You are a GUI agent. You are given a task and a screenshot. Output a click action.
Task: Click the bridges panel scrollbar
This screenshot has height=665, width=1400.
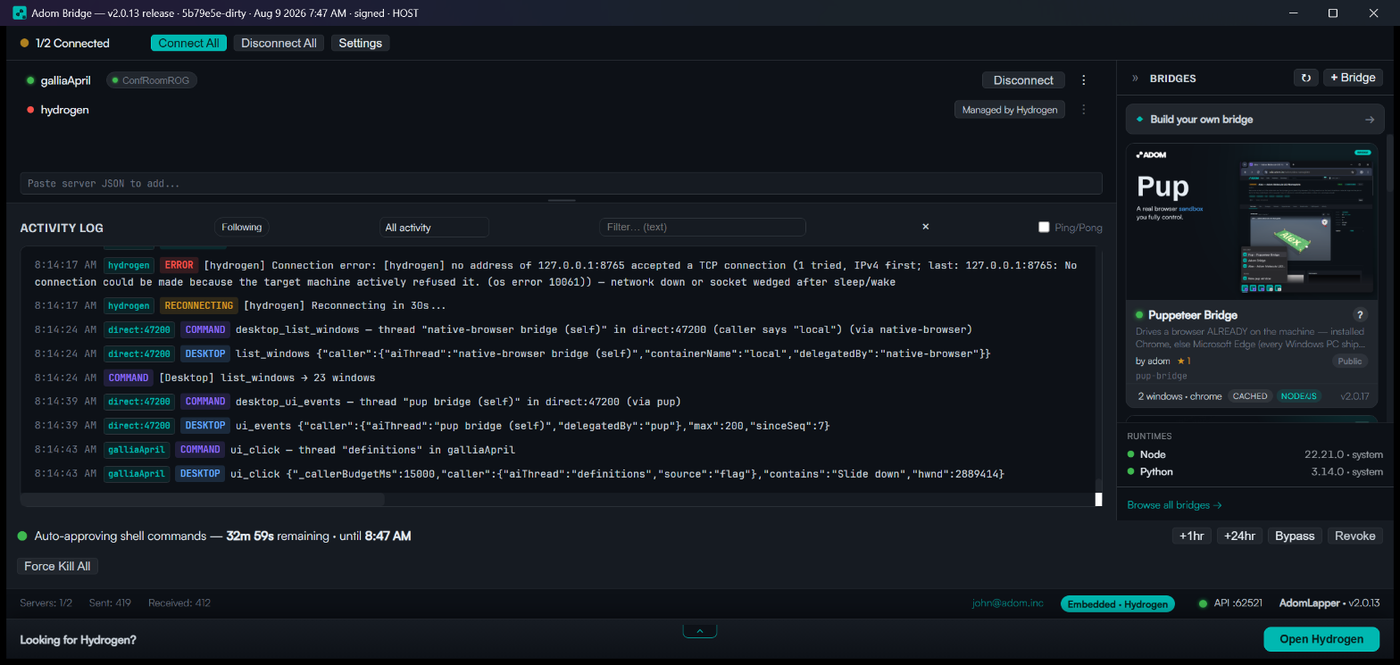click(1389, 162)
